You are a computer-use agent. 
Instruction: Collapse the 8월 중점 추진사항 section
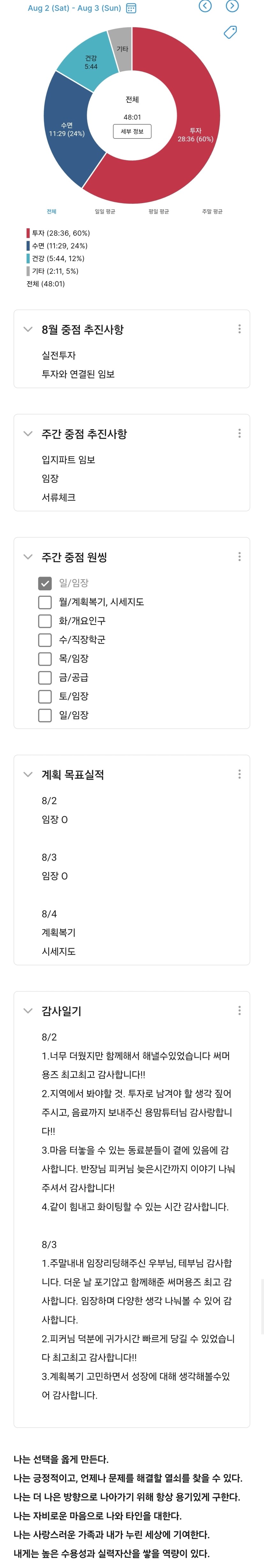(x=27, y=329)
